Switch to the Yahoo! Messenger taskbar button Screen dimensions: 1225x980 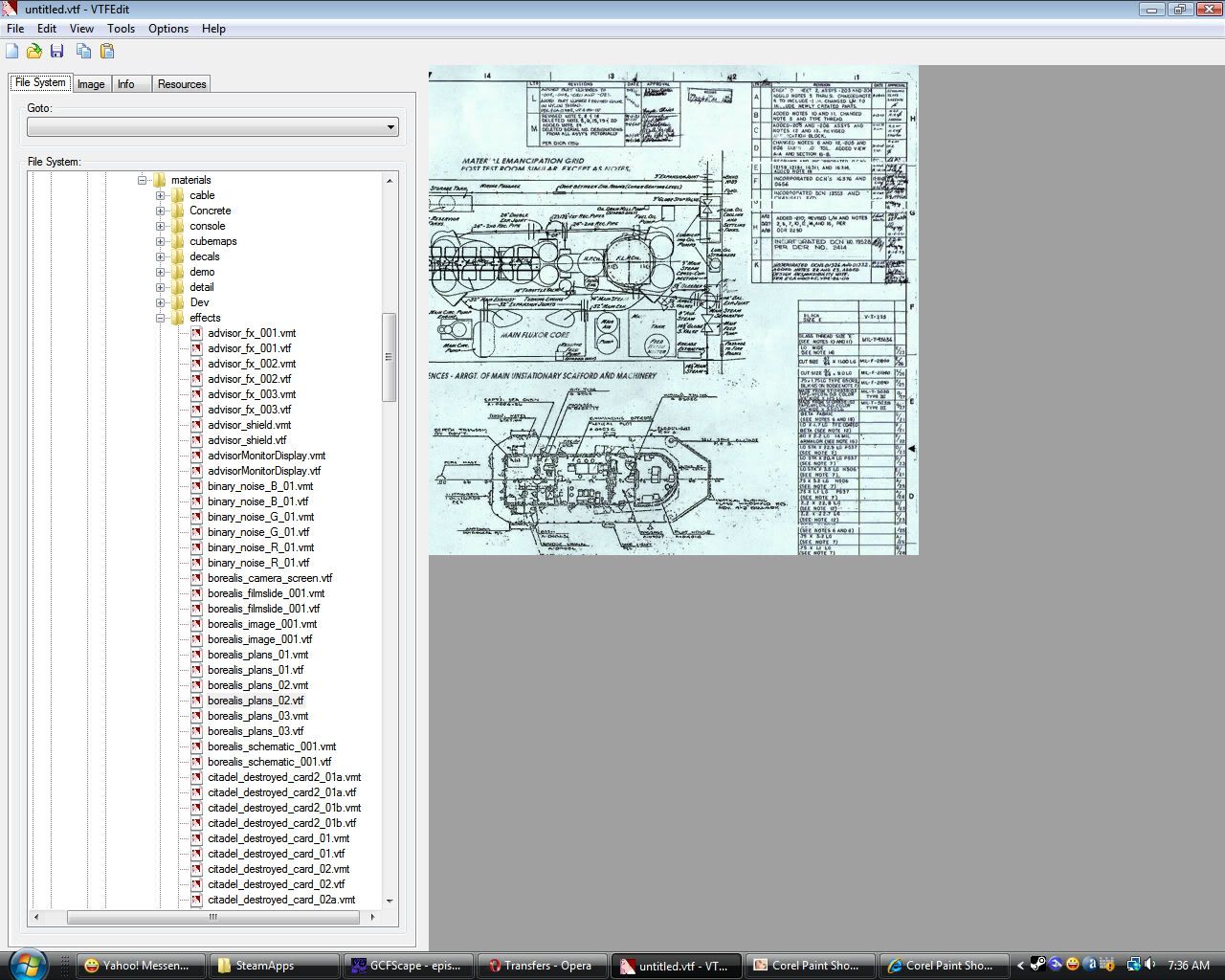coord(142,965)
